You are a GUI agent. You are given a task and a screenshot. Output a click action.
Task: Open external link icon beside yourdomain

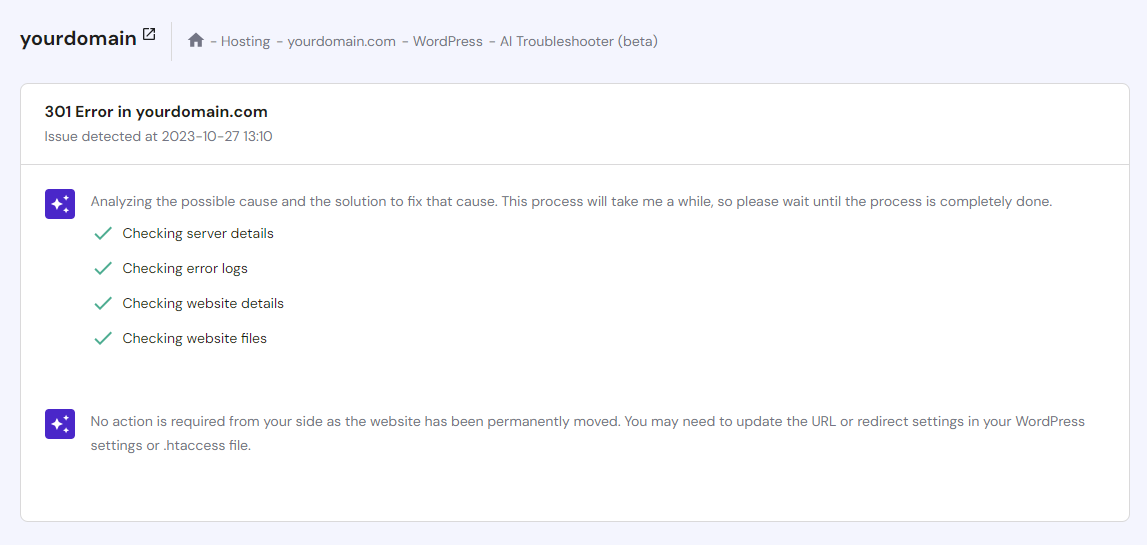tap(149, 35)
